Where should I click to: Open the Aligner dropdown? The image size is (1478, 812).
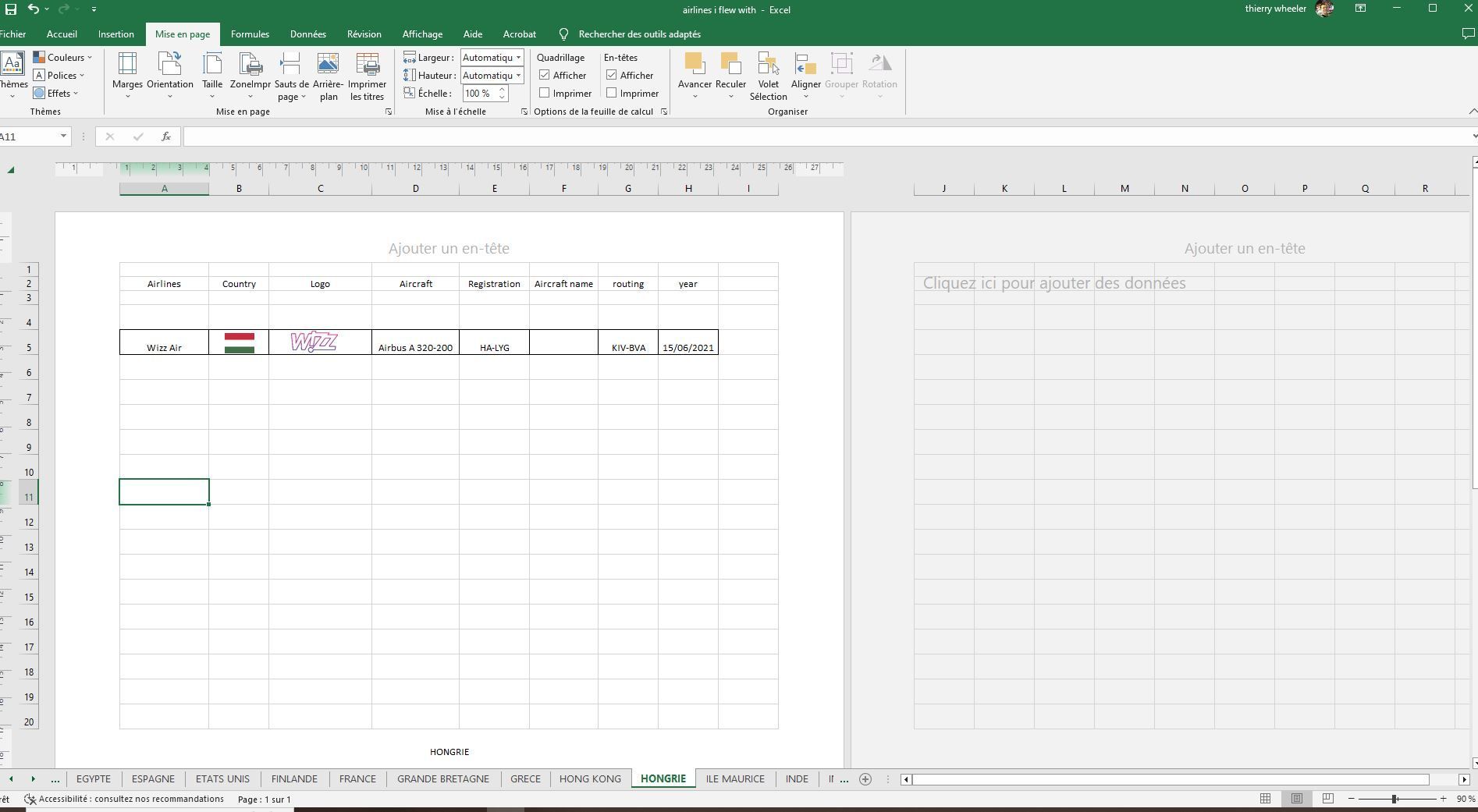tap(806, 97)
